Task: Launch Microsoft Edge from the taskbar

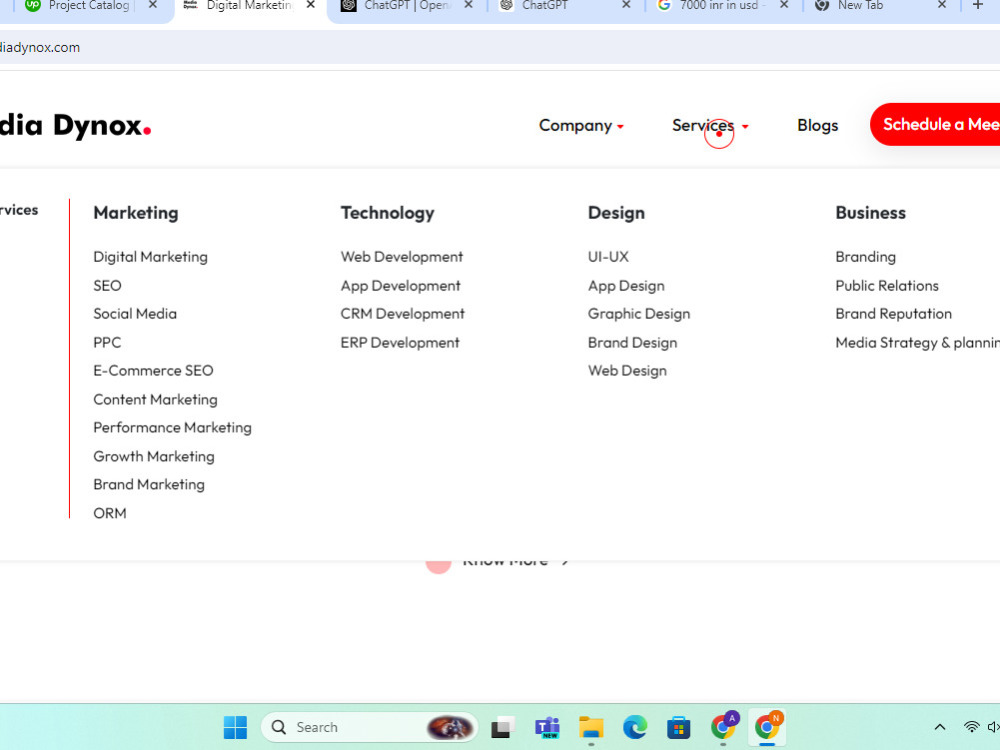Action: coord(635,727)
